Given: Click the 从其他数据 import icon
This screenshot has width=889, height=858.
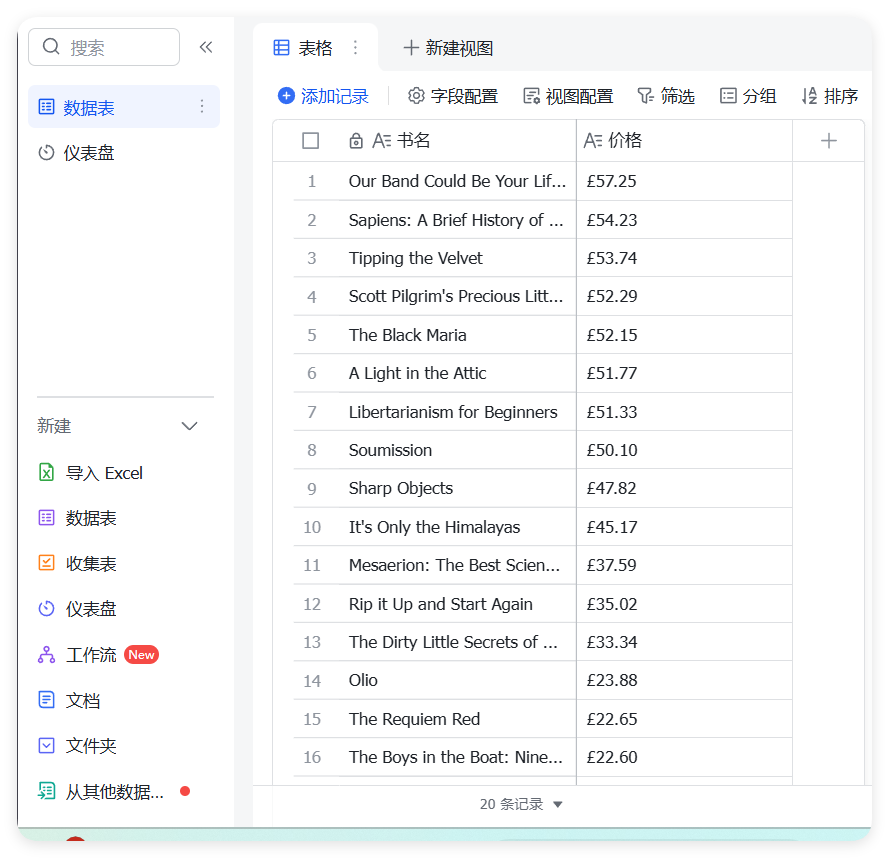Looking at the screenshot, I should [46, 791].
